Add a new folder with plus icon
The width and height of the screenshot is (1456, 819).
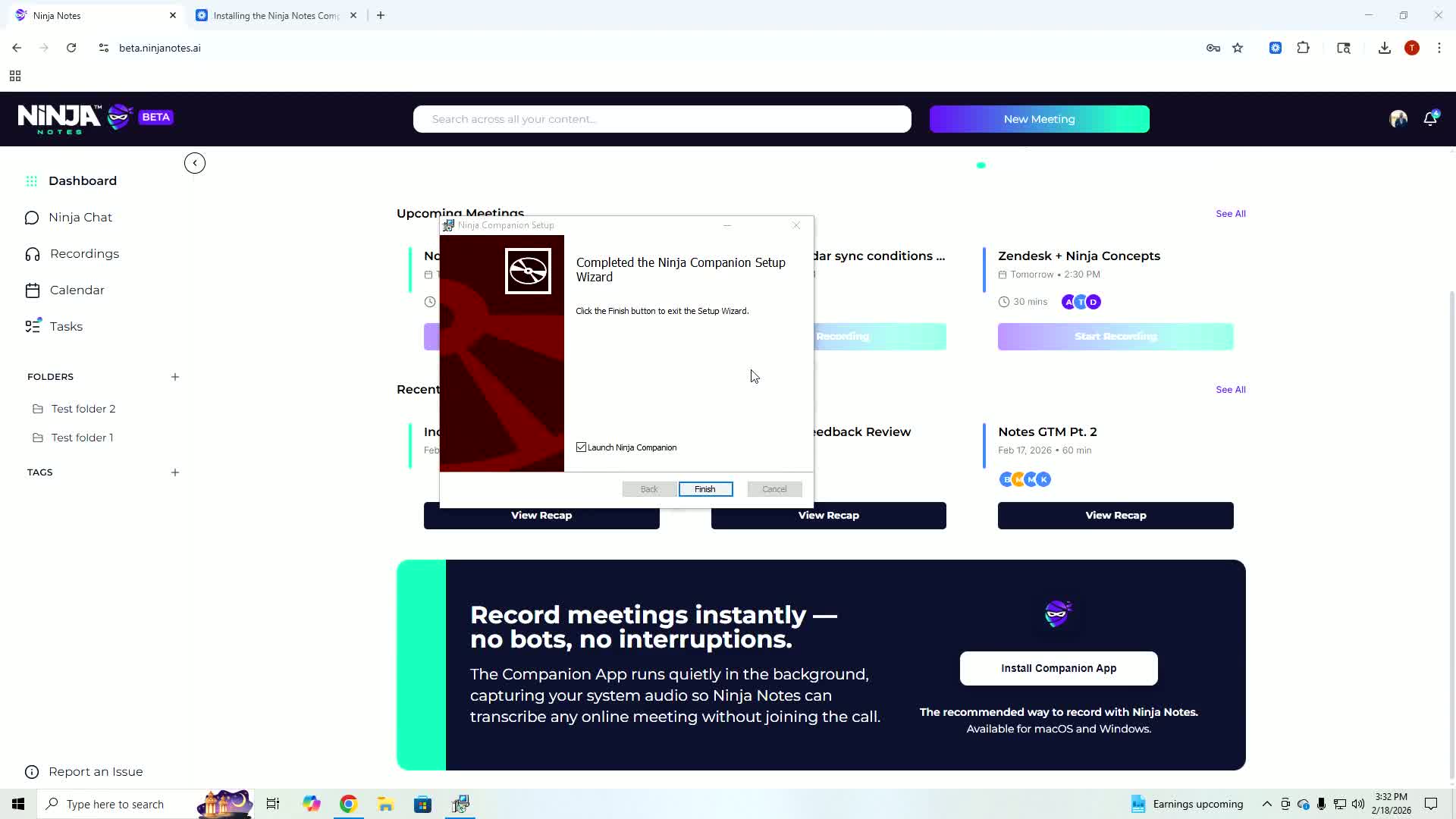tap(175, 377)
